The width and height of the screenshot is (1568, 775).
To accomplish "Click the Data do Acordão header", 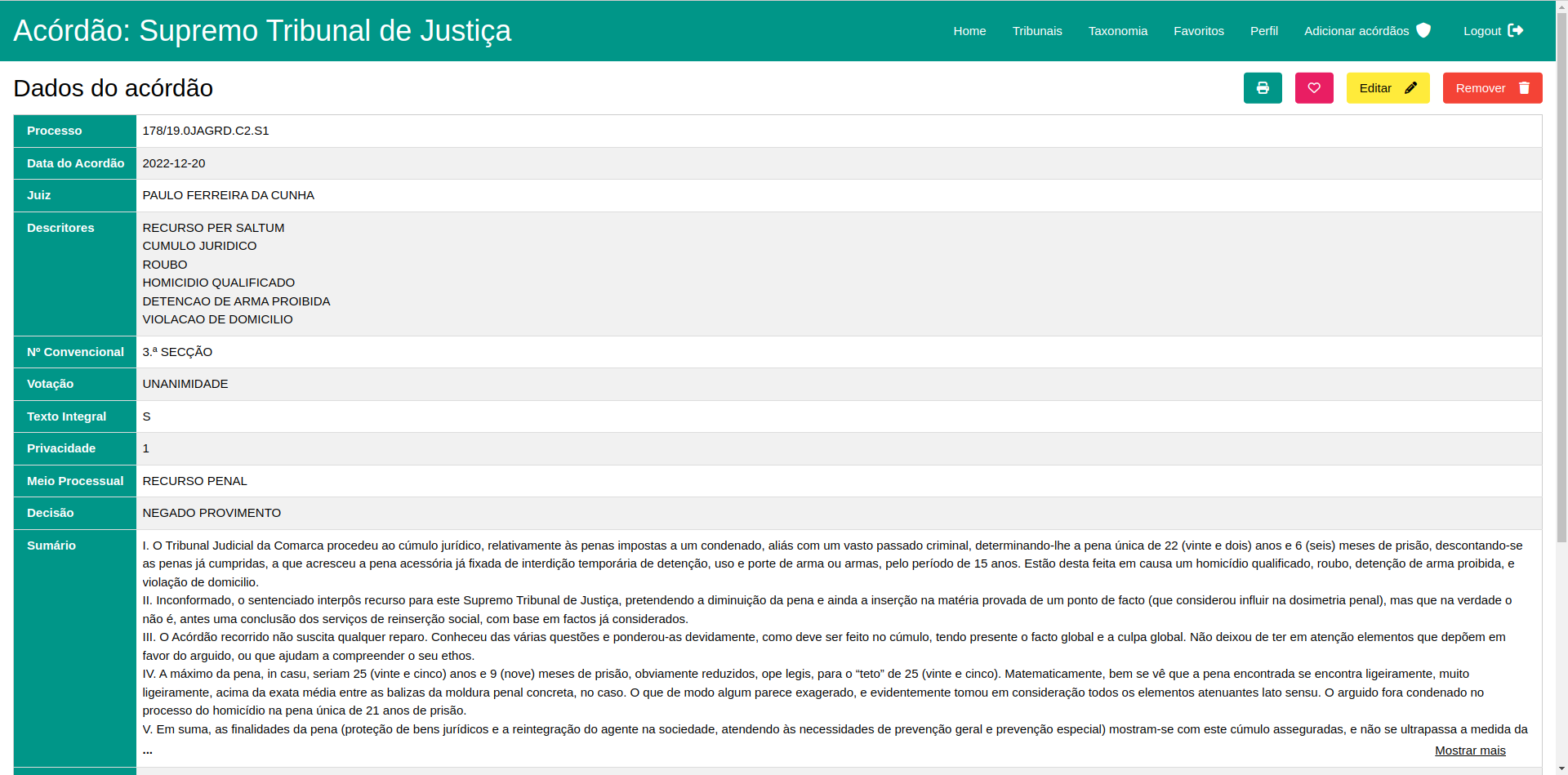I will tap(75, 163).
